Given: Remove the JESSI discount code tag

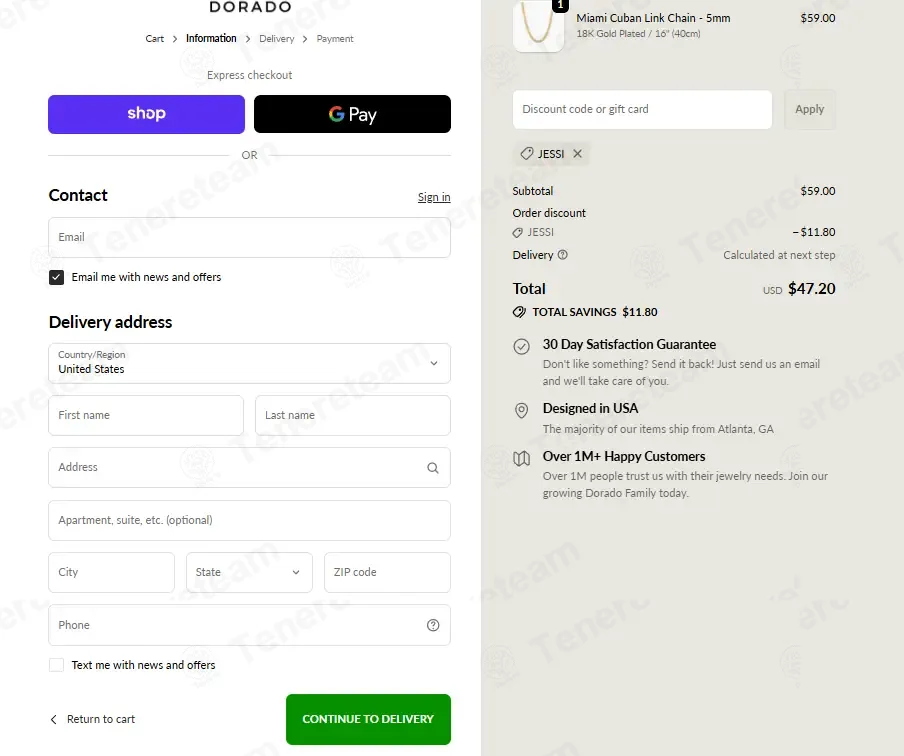Looking at the screenshot, I should (x=578, y=153).
